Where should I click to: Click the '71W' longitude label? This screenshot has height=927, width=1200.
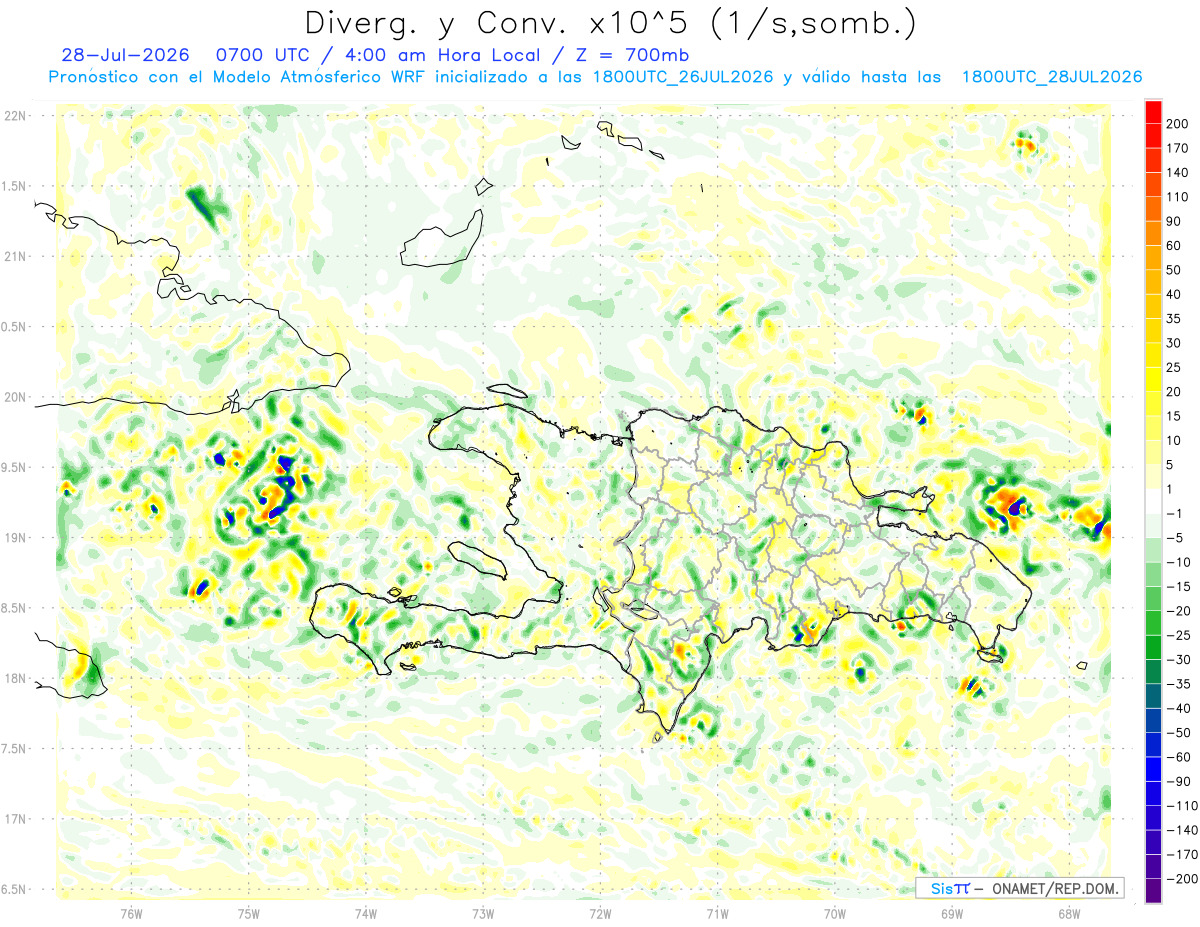tap(717, 912)
